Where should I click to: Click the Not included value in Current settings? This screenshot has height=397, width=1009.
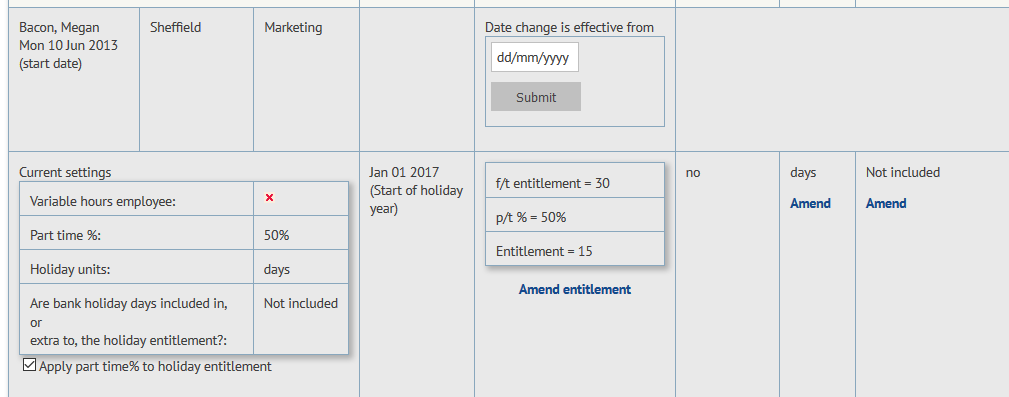tap(301, 304)
